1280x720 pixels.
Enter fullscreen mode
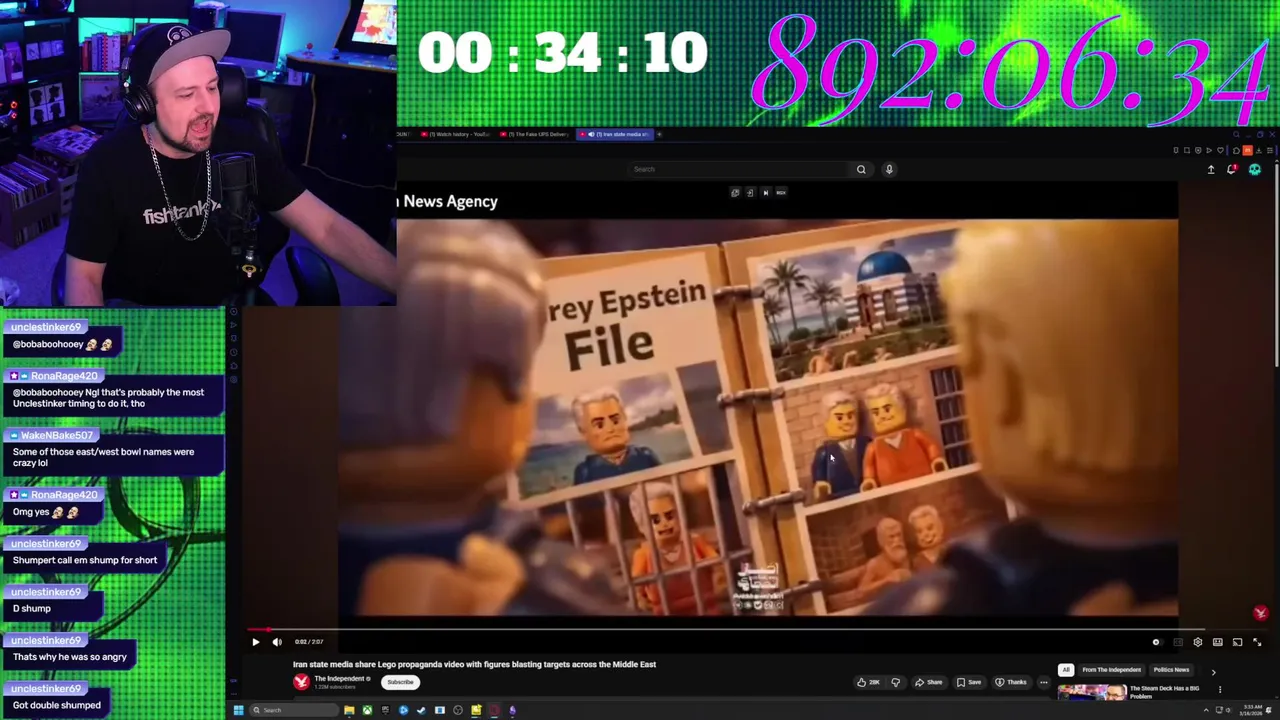pyautogui.click(x=1257, y=642)
